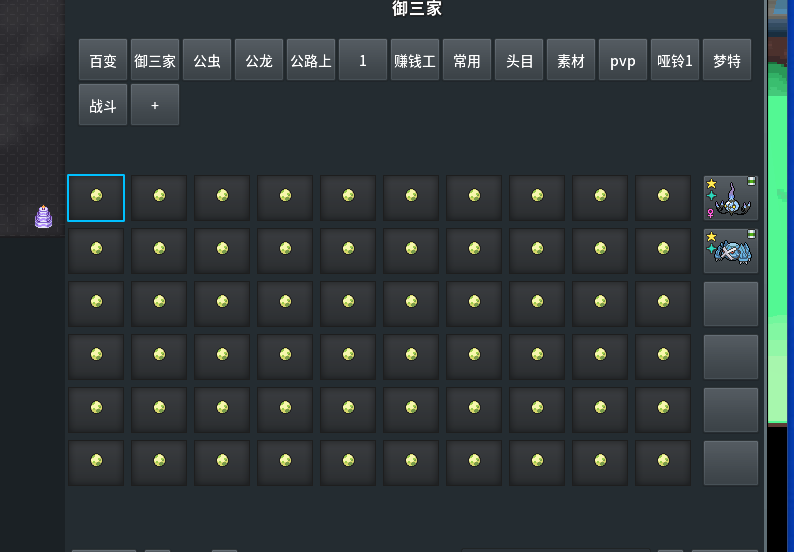Choose the second egg in the top row
This screenshot has width=794, height=552.
(x=159, y=198)
